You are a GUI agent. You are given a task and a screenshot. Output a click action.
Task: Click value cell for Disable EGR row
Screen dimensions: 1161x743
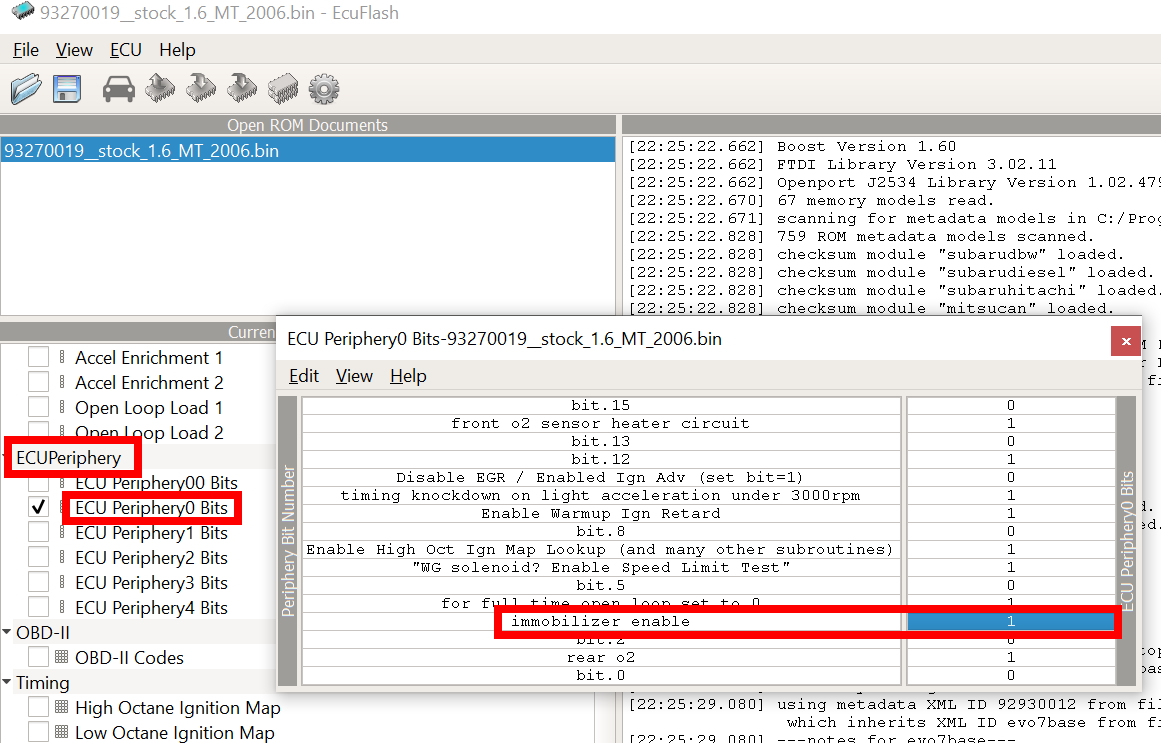[1011, 478]
